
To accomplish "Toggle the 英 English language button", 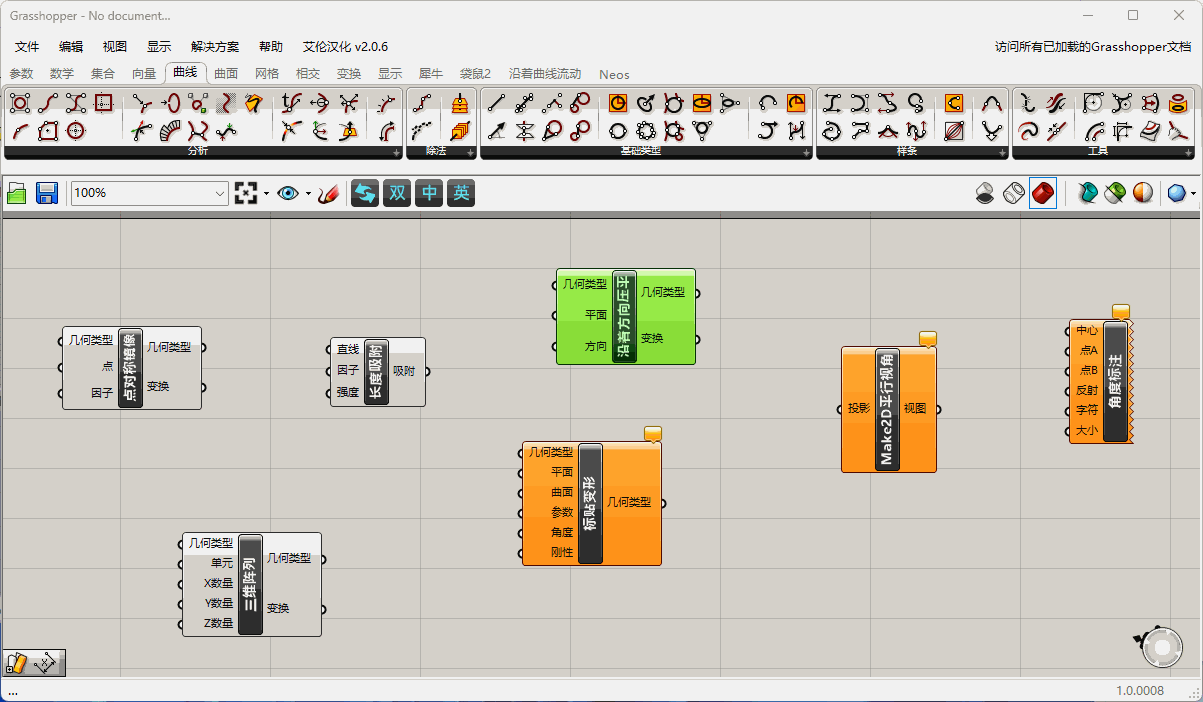I will pos(460,193).
